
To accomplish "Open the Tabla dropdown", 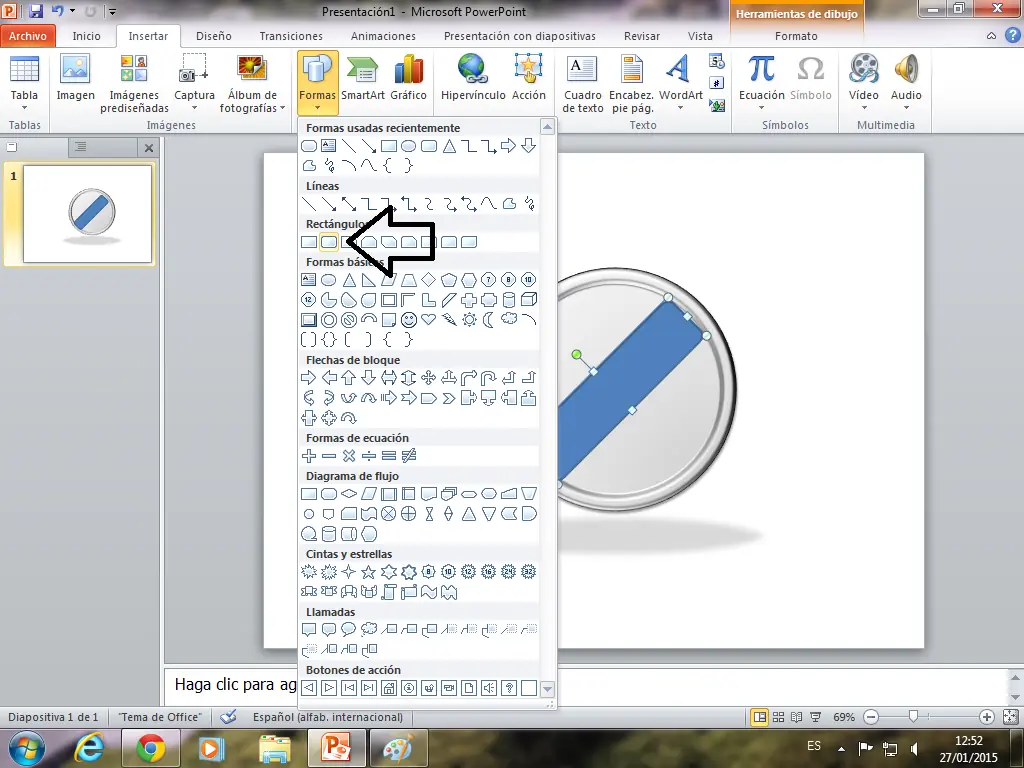I will coord(24,83).
